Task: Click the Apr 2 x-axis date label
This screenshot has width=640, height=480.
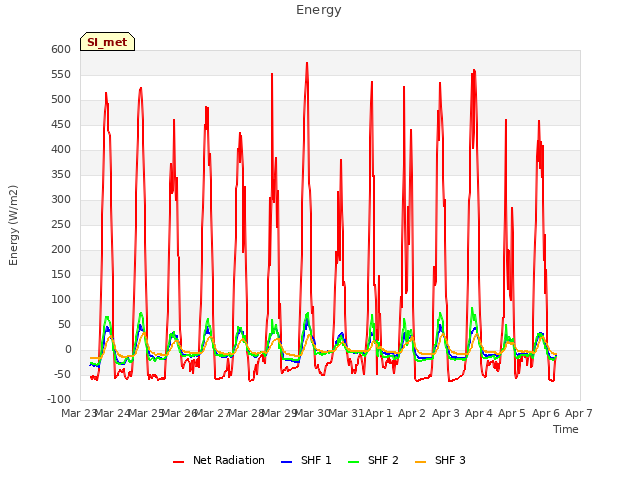Action: pyautogui.click(x=412, y=413)
